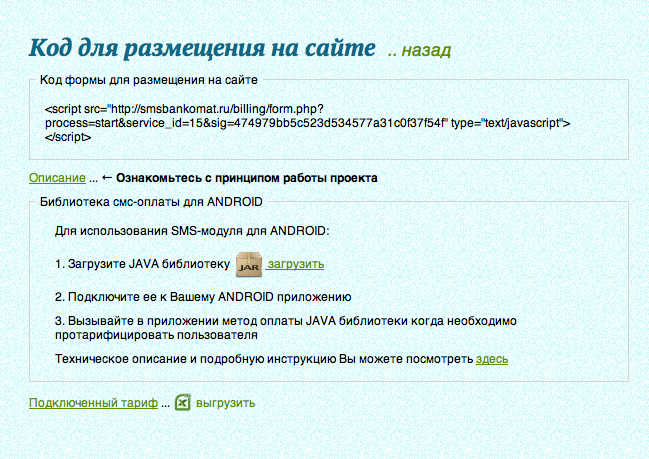Image resolution: width=649 pixels, height=459 pixels.
Task: Click the line 'Для использования SMS-модуля для ANDROID:'
Action: click(192, 231)
